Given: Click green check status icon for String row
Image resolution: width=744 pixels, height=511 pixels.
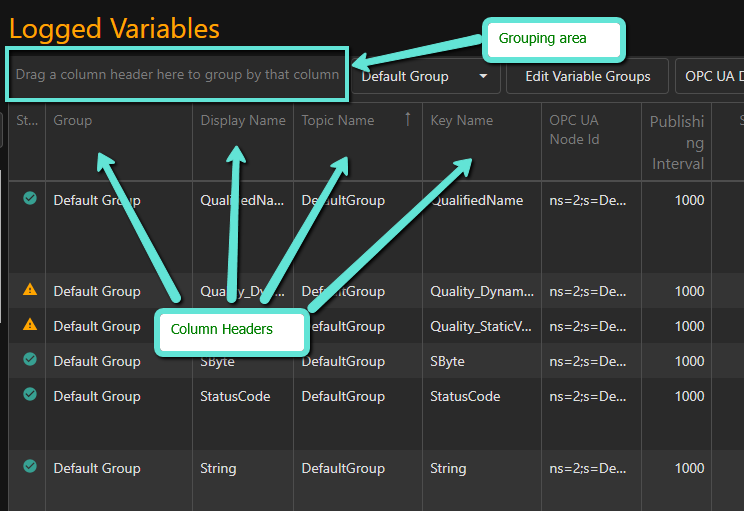Looking at the screenshot, I should point(30,466).
